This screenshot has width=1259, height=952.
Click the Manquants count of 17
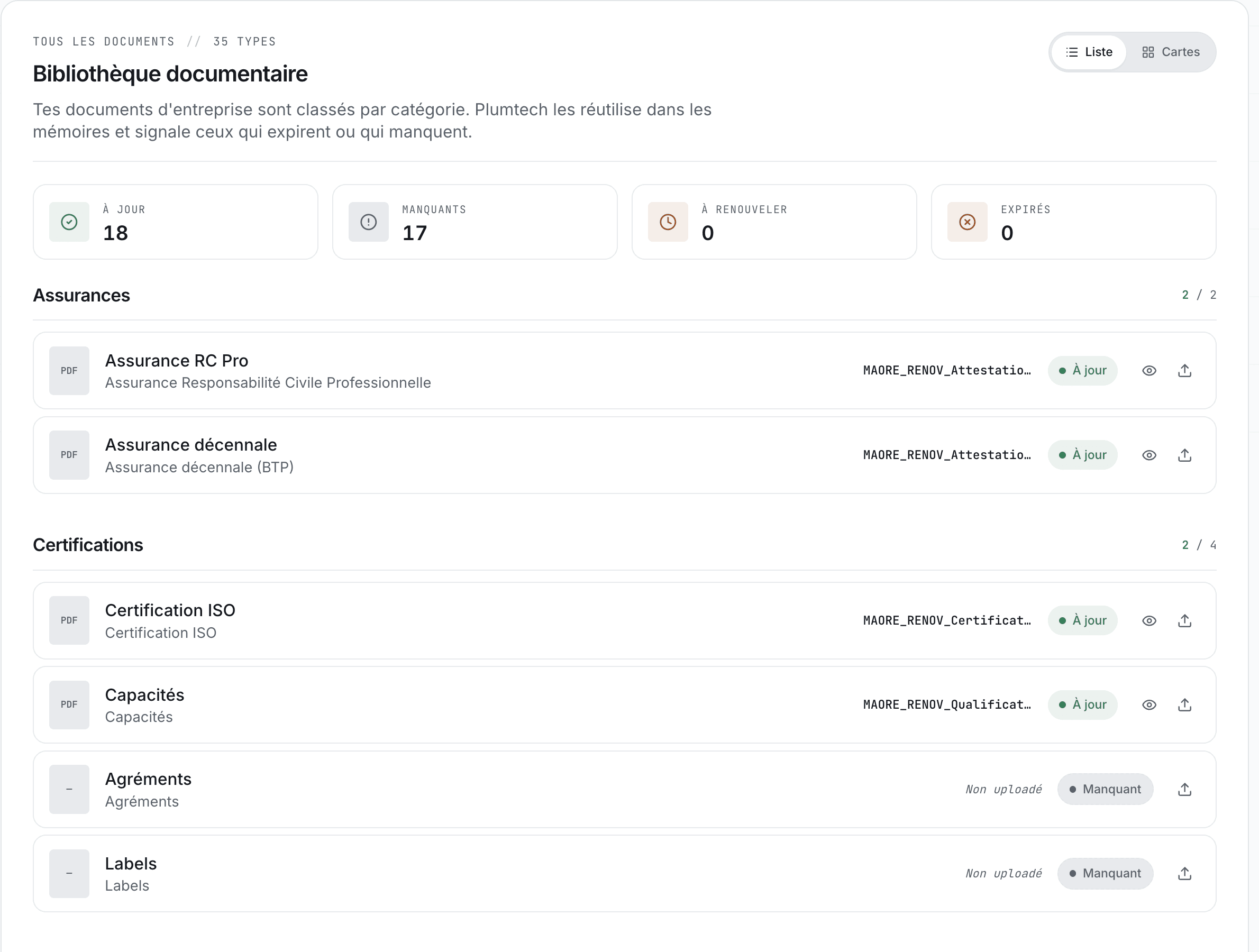tap(414, 233)
